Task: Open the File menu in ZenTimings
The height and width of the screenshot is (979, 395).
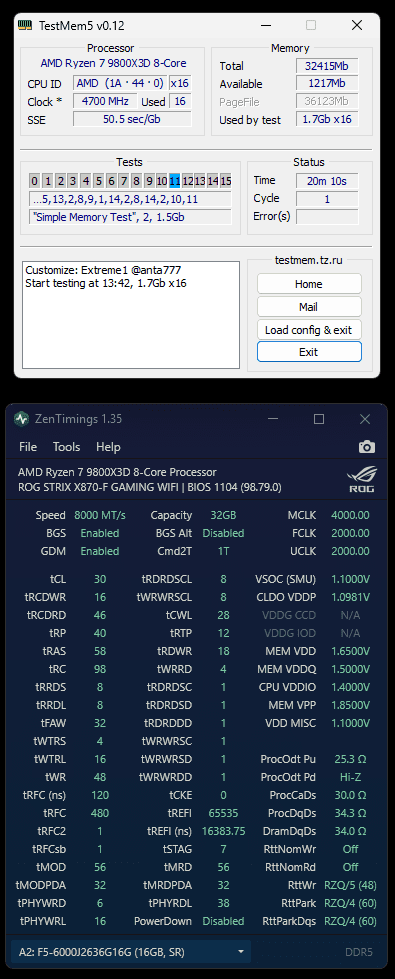Action: 28,446
